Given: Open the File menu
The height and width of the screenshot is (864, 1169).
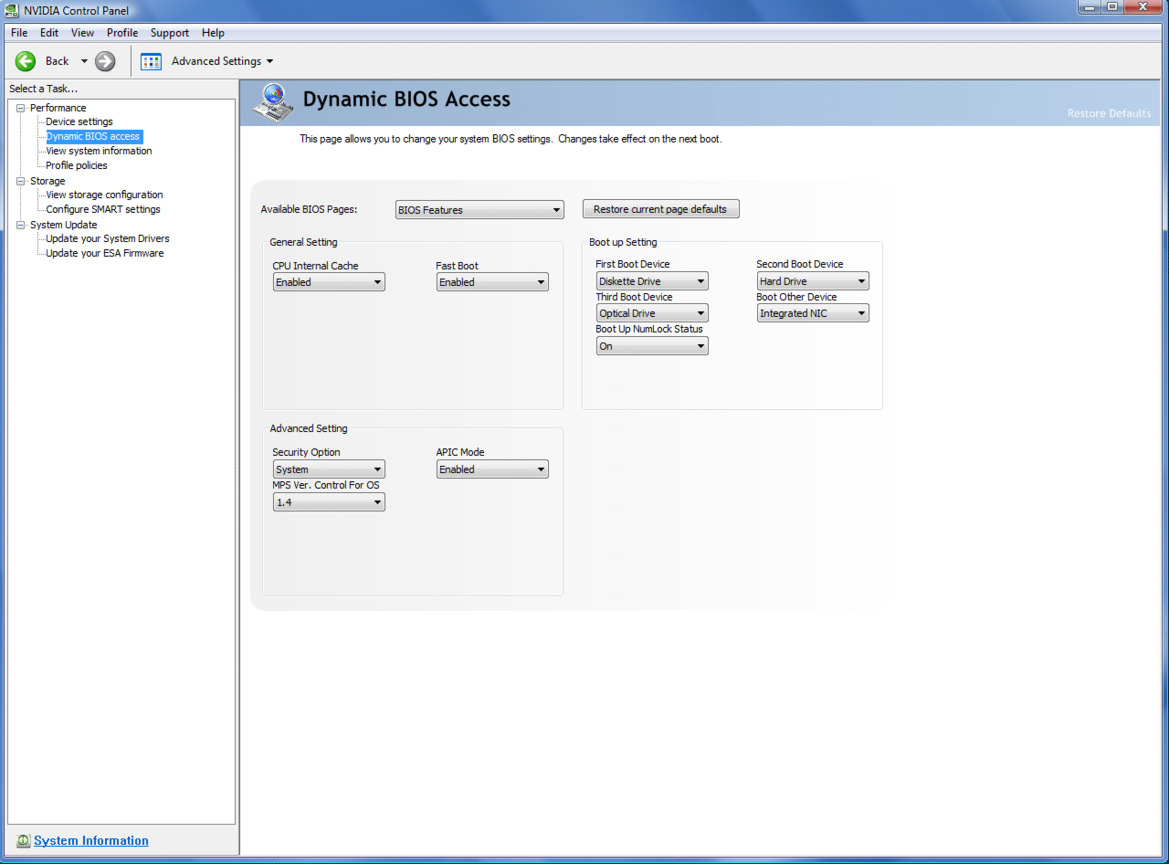Looking at the screenshot, I should (19, 33).
